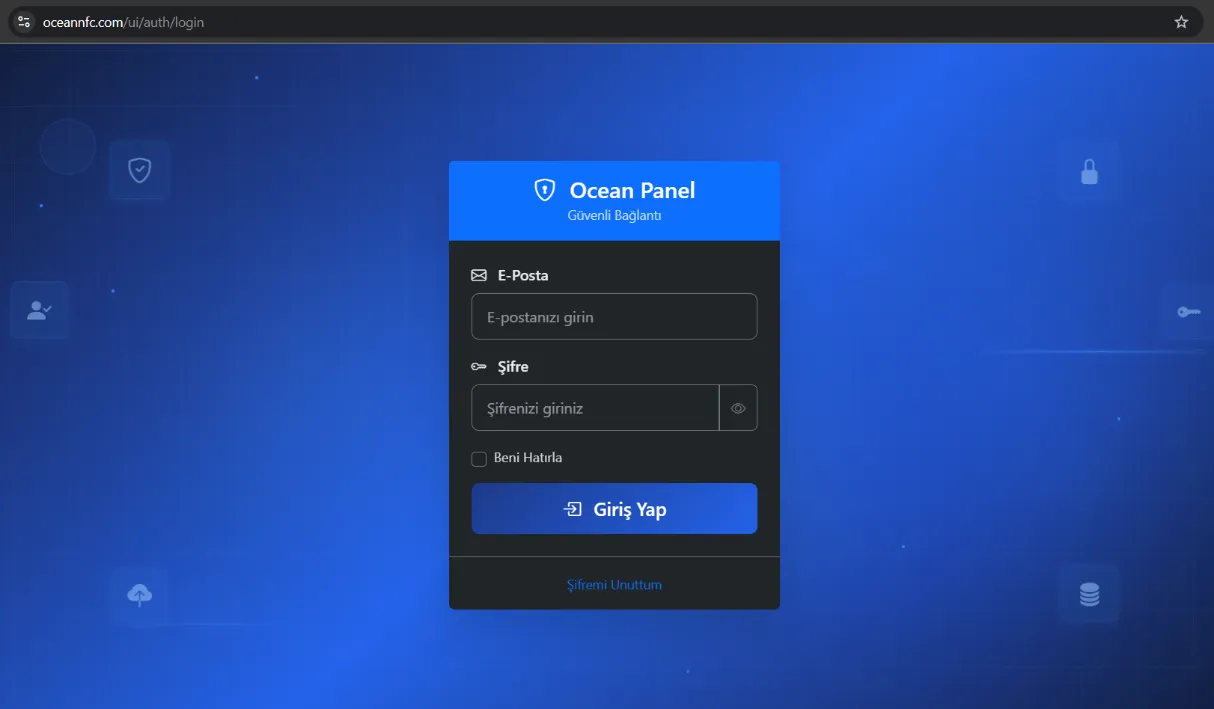Screen dimensions: 1214x709
Task: Focus the Şifrenizi giriniz password field
Action: [595, 408]
